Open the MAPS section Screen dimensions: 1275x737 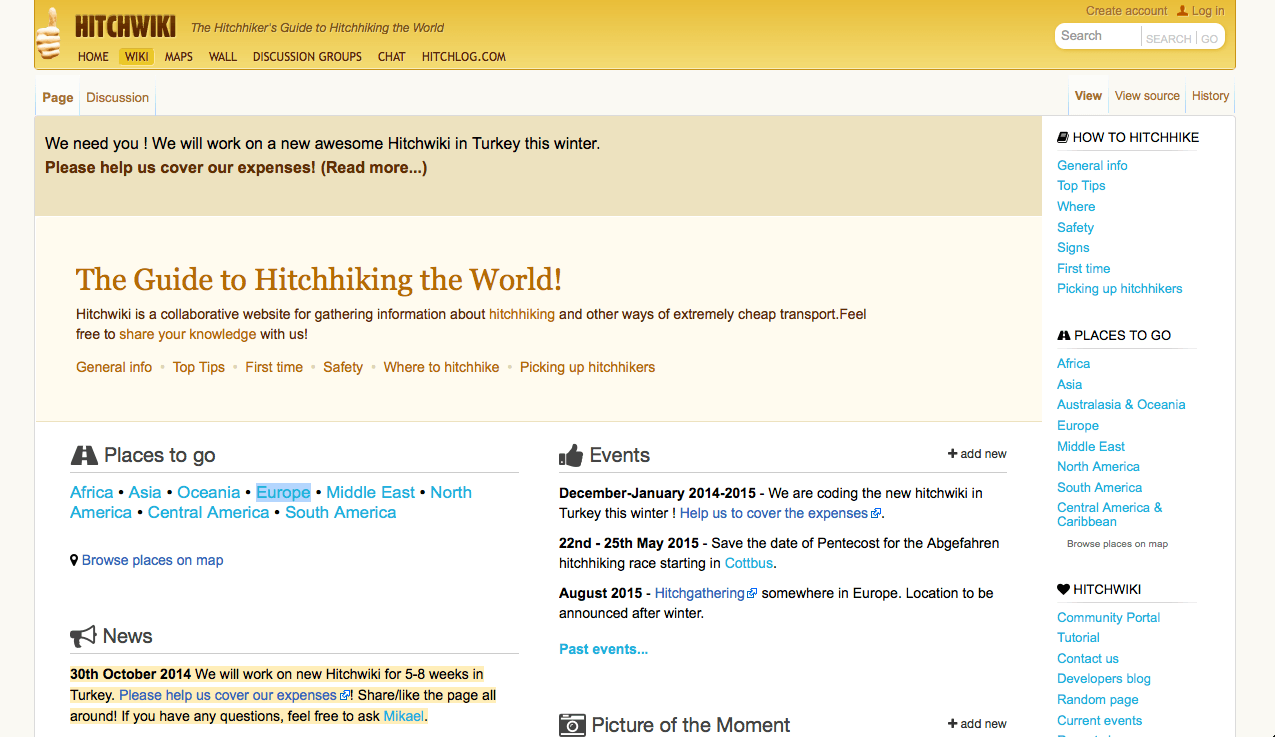tap(178, 57)
